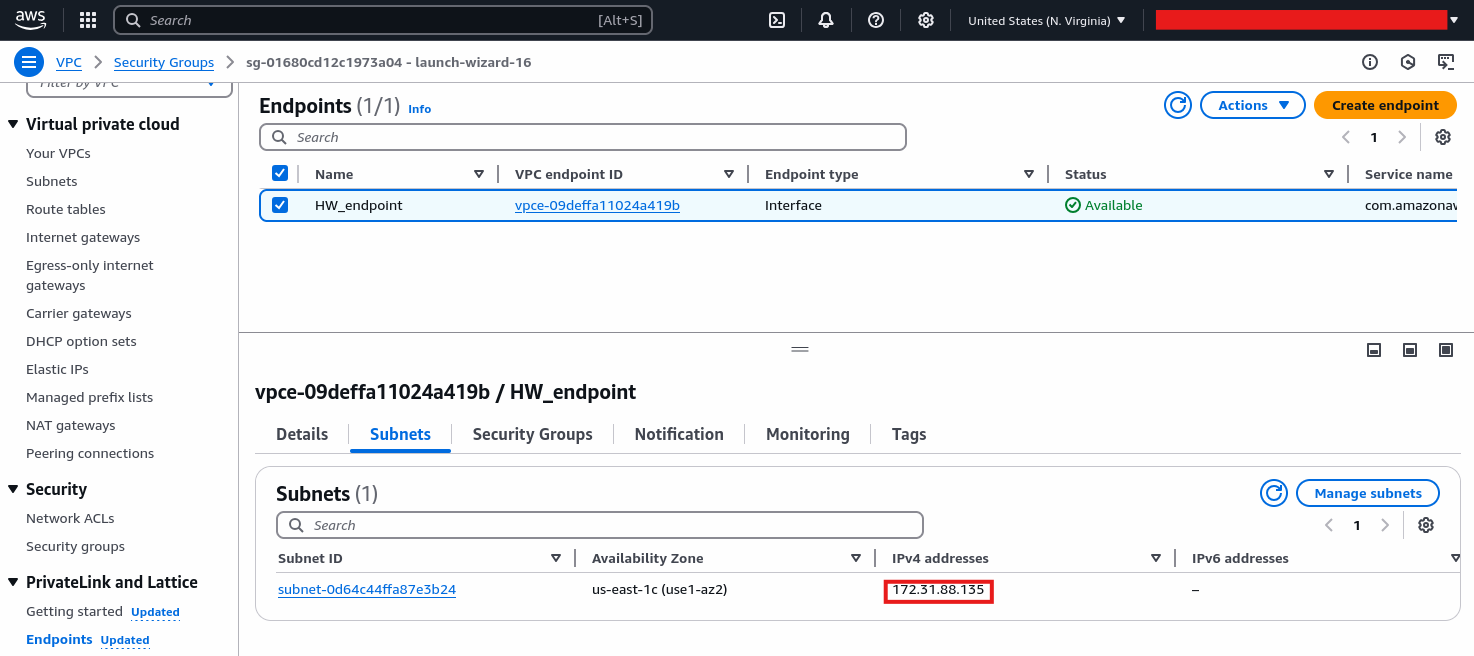Open account-wide settings gear in top bar
Viewport: 1474px width, 656px height.
[926, 19]
